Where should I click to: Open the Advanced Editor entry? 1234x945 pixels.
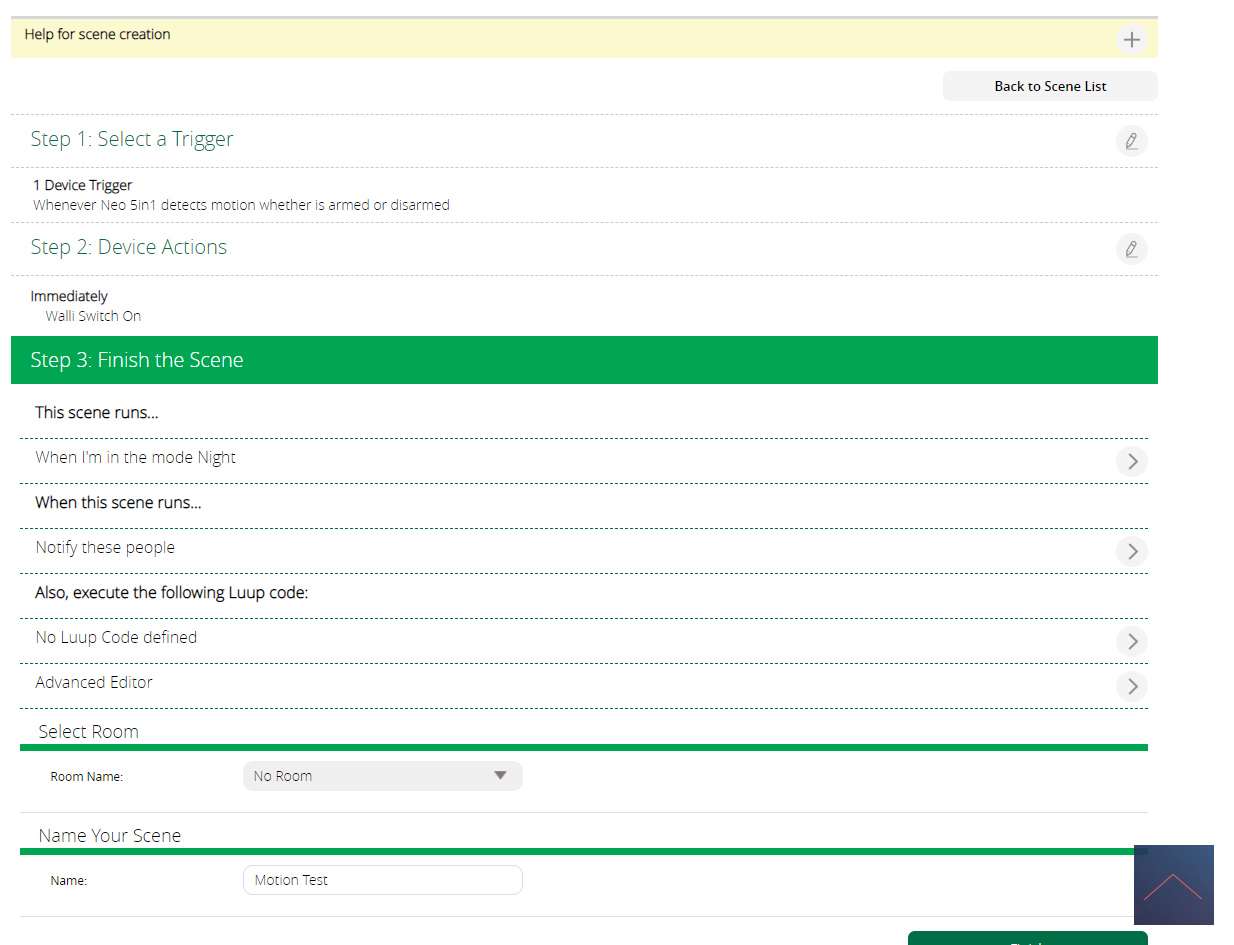94,682
